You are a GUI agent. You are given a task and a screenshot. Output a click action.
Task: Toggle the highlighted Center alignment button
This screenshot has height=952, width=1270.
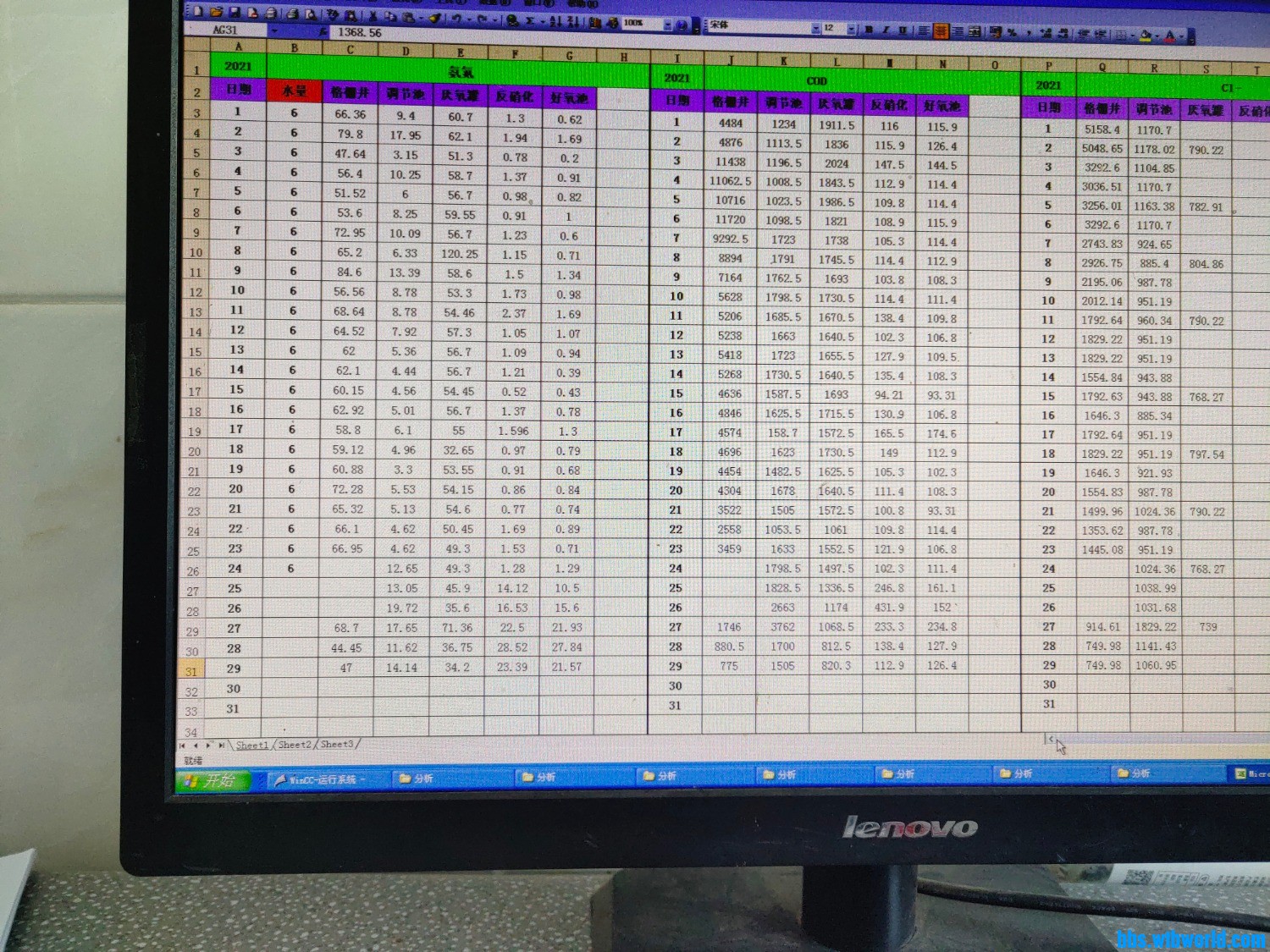pyautogui.click(x=941, y=31)
